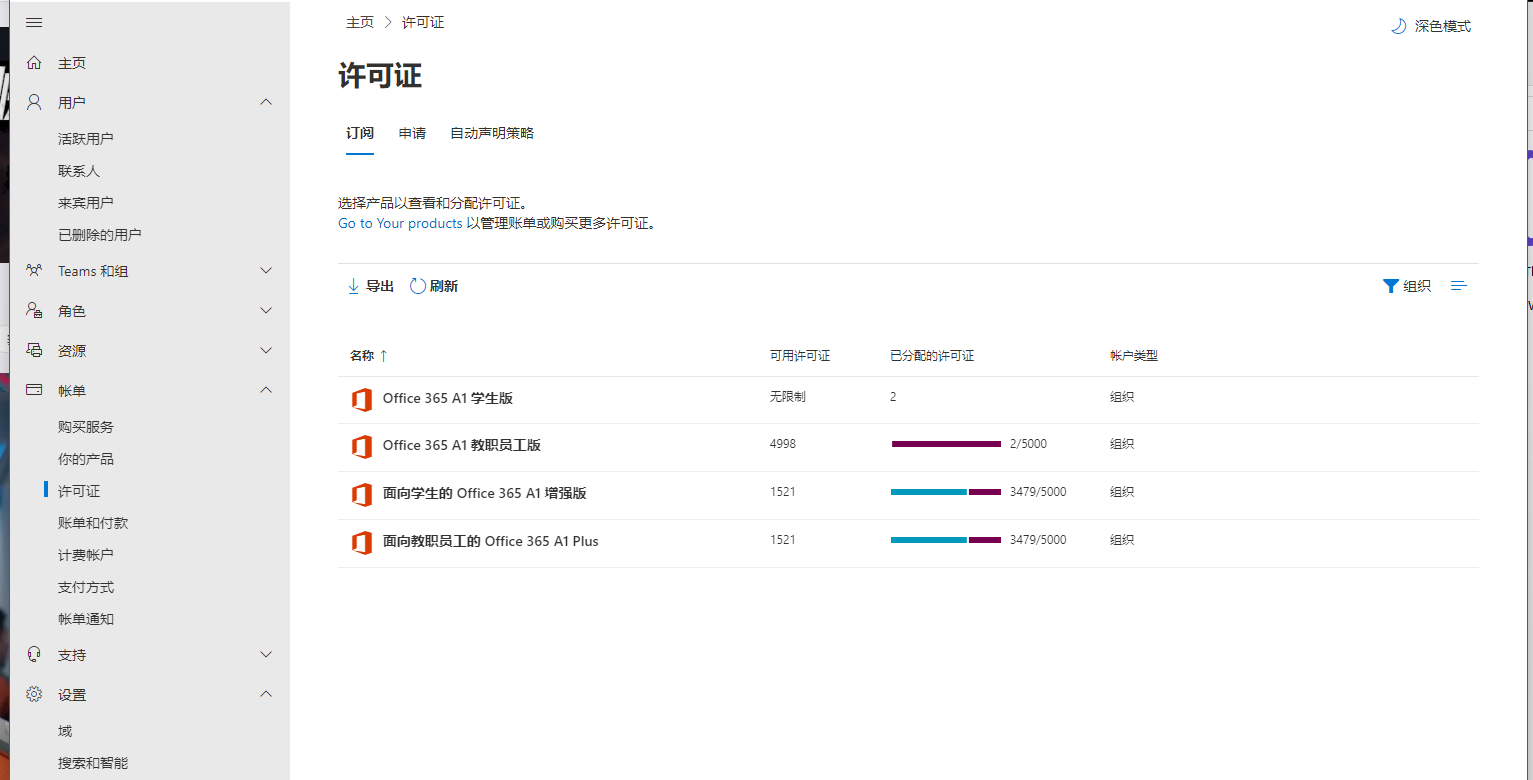This screenshot has height=780, width=1533.
Task: Expand the 资源 section chevron
Action: 266,351
